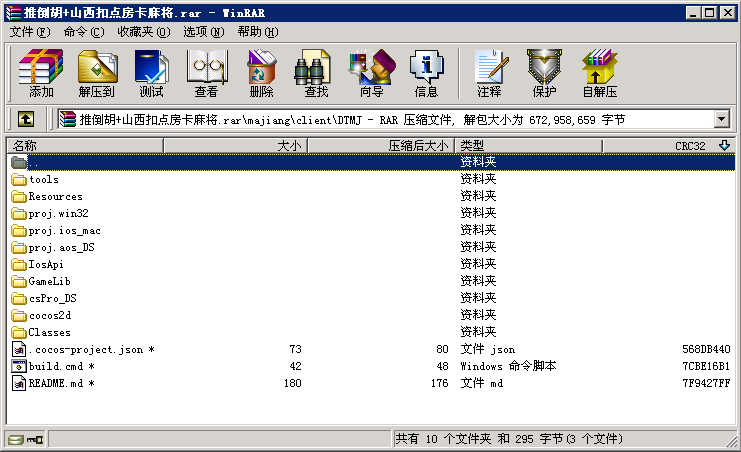The image size is (741, 452).
Task: Click the 查看 (View) toolbar icon
Action: [206, 73]
